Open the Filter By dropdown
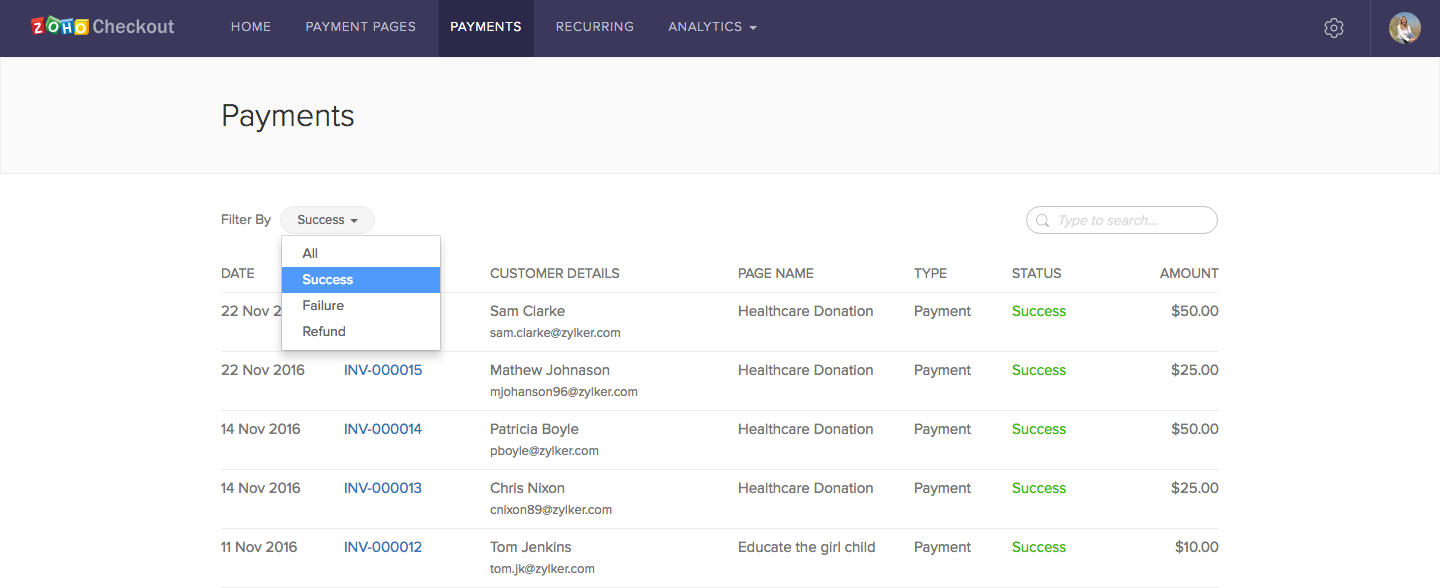The width and height of the screenshot is (1440, 588). click(x=327, y=219)
